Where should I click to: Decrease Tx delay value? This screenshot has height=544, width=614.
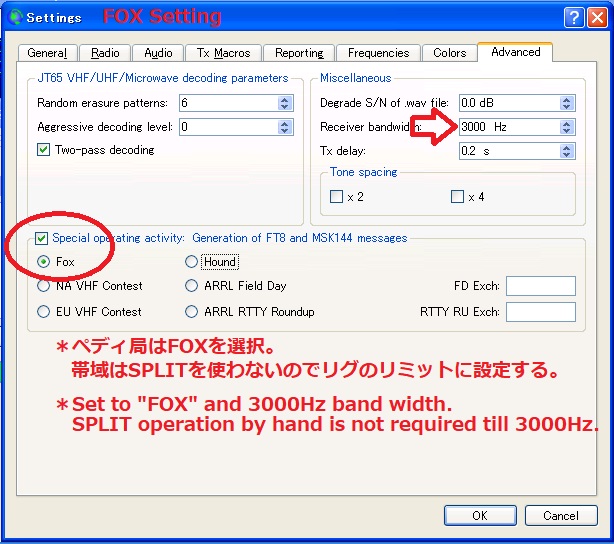coord(566,155)
